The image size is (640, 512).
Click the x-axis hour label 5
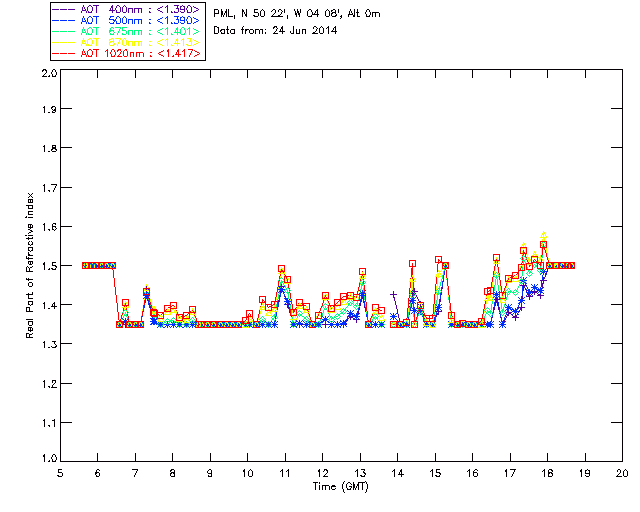tap(60, 473)
